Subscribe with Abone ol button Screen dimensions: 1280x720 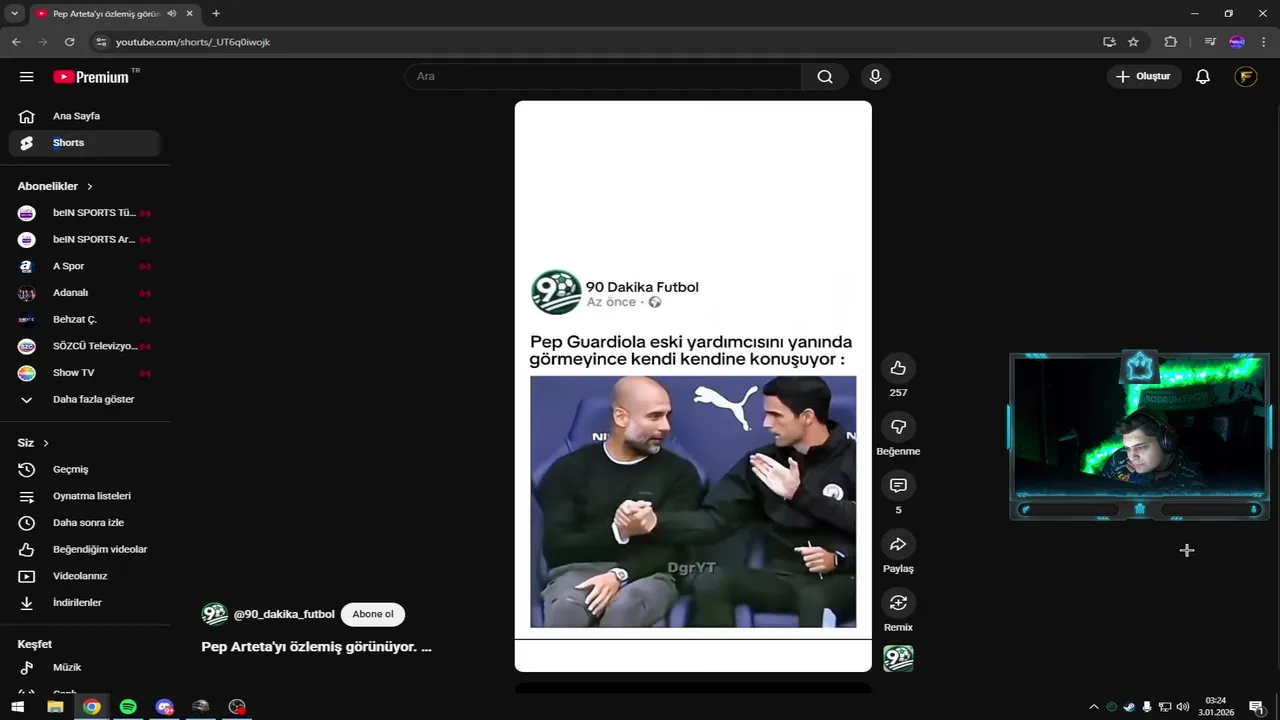tap(373, 614)
